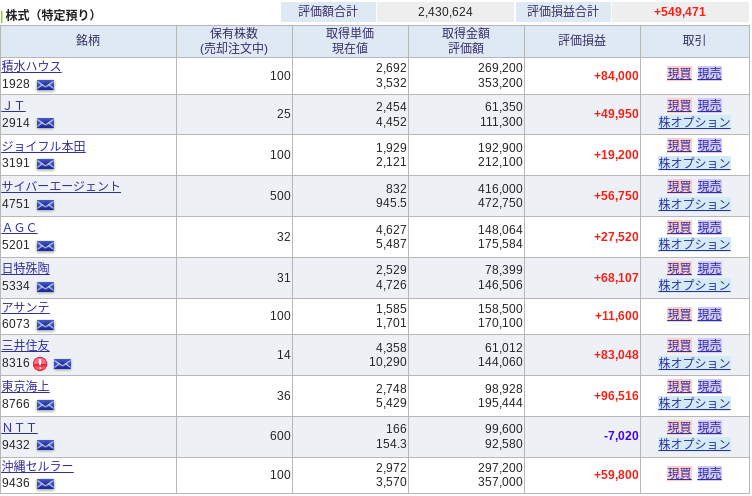This screenshot has width=752, height=496.
Task: Click the total profit value +549,471
Action: pos(680,12)
